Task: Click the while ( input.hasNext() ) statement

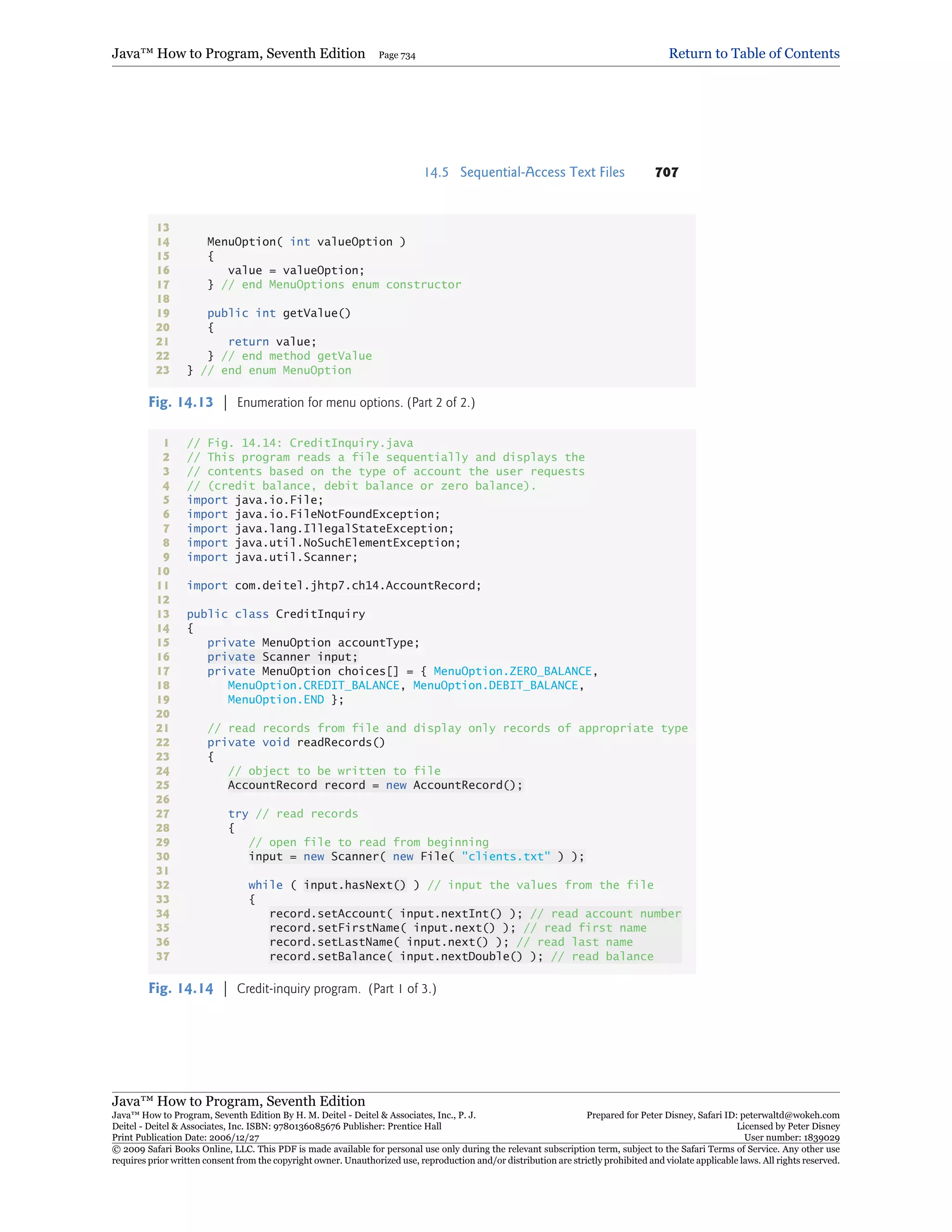Action: [333, 885]
